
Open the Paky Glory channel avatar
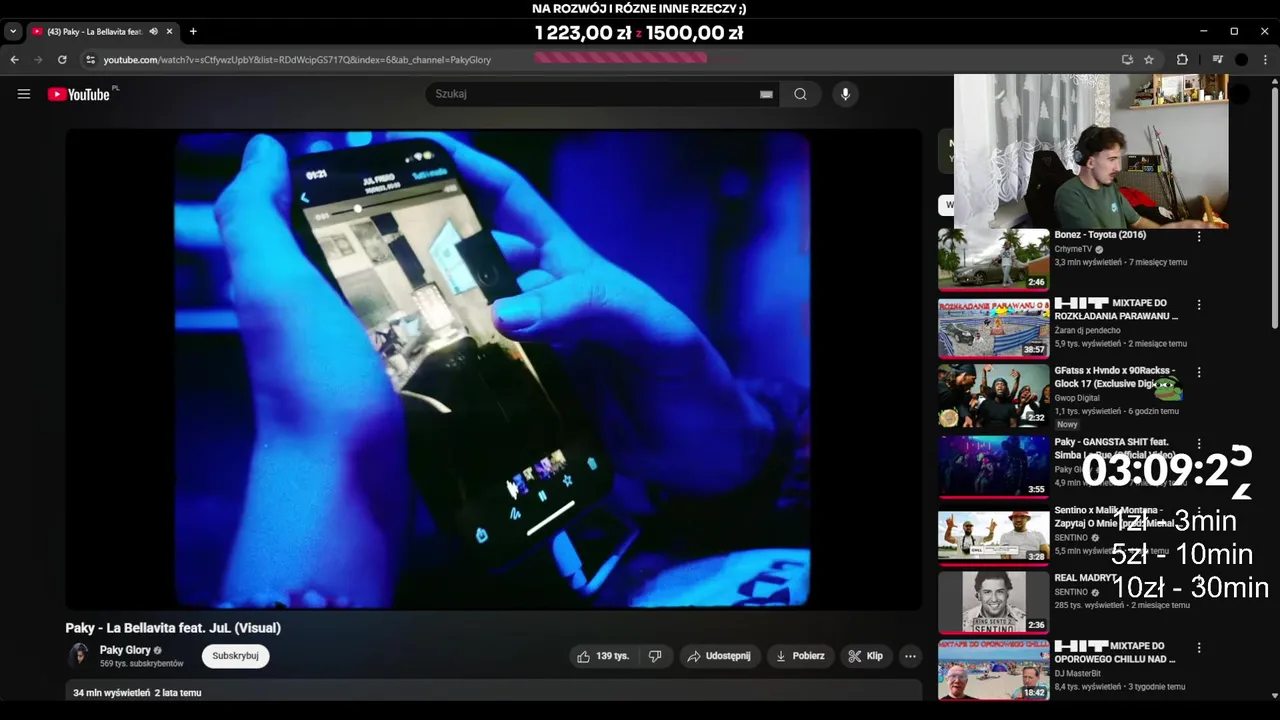tap(78, 656)
